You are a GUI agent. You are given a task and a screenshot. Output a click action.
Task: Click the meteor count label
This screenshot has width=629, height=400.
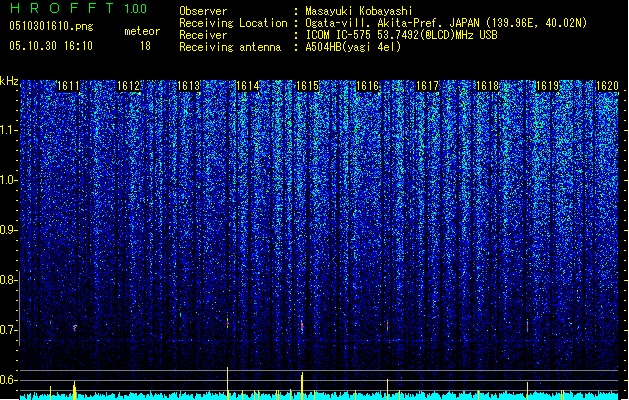[x=142, y=31]
